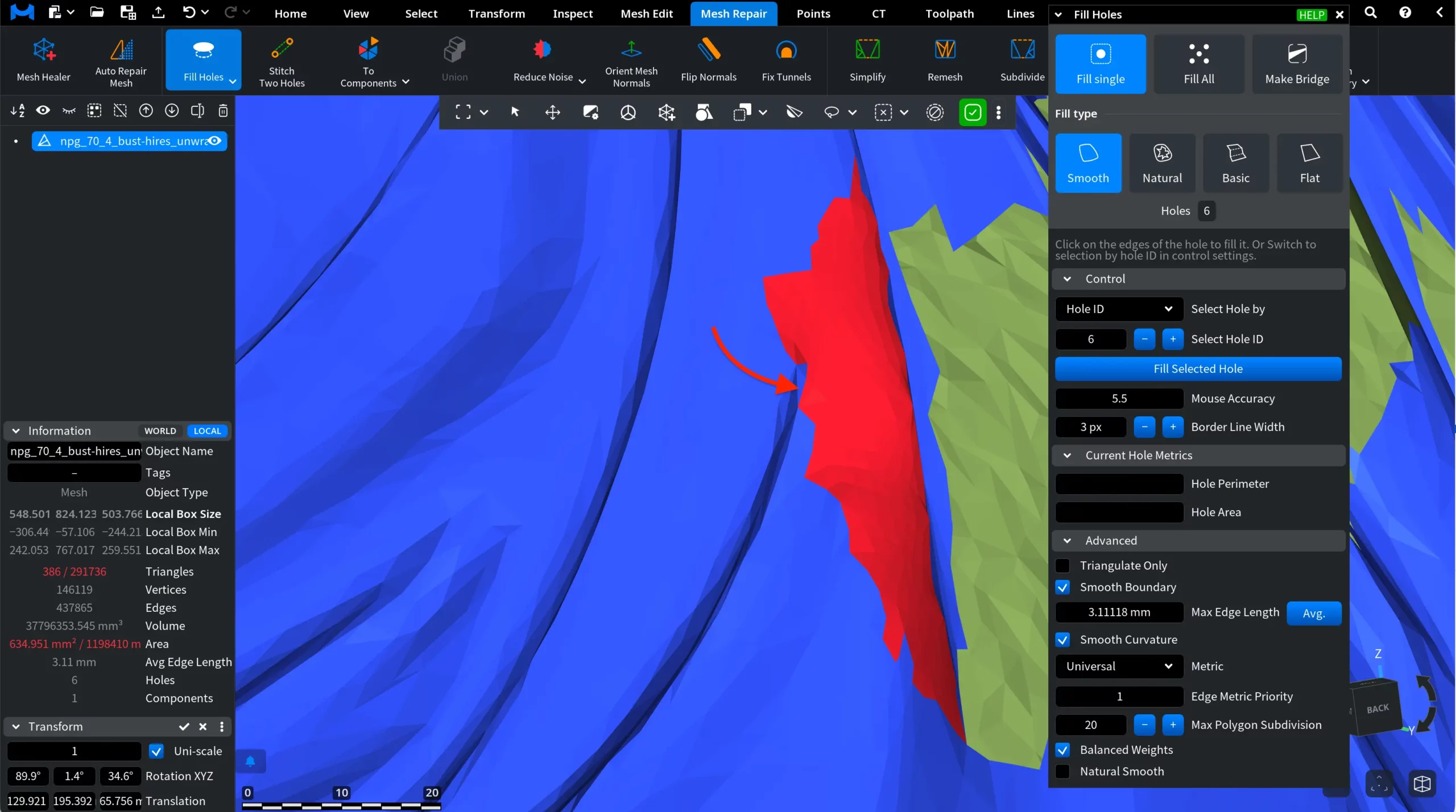The height and width of the screenshot is (812, 1456).
Task: Click the Avg. edge length button
Action: tap(1313, 613)
